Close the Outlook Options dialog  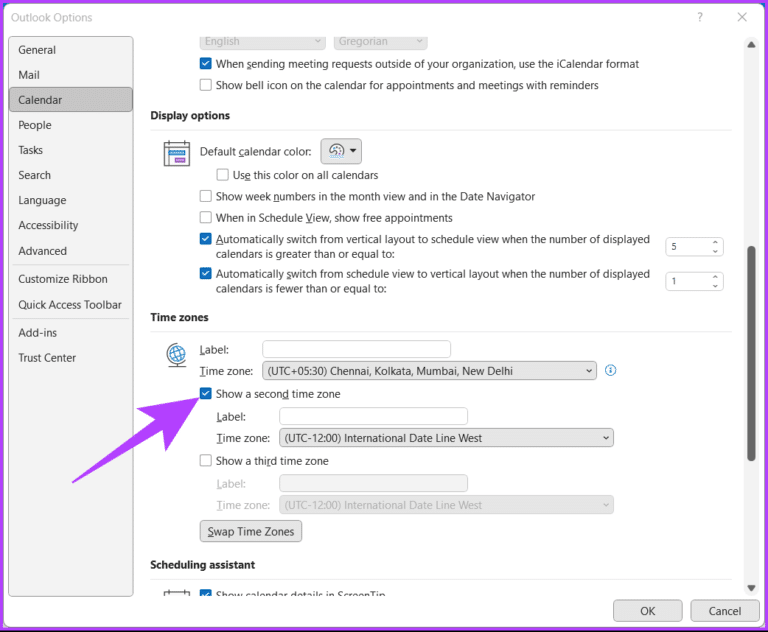[742, 18]
